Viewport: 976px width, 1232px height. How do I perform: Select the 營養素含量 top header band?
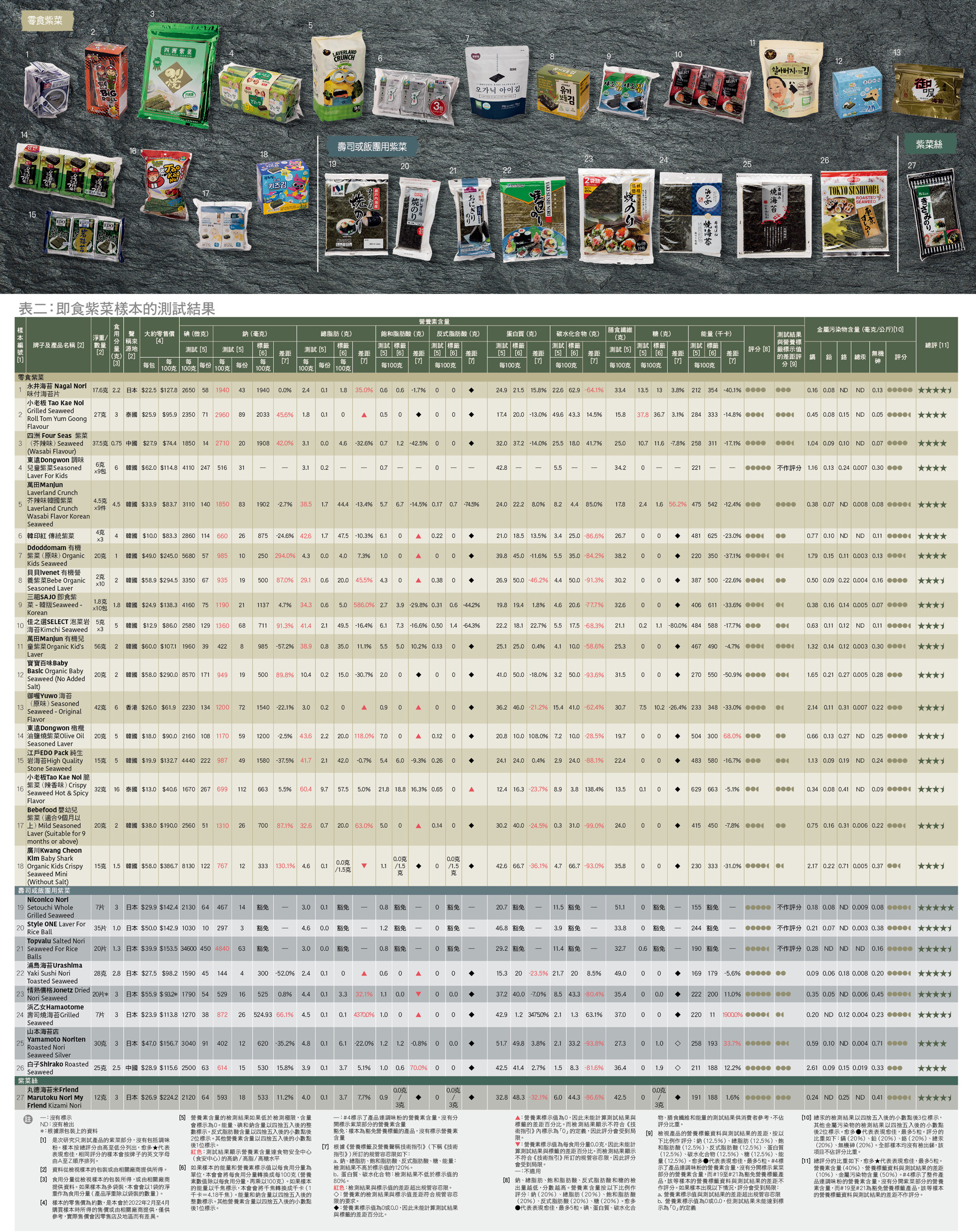pyautogui.click(x=434, y=322)
